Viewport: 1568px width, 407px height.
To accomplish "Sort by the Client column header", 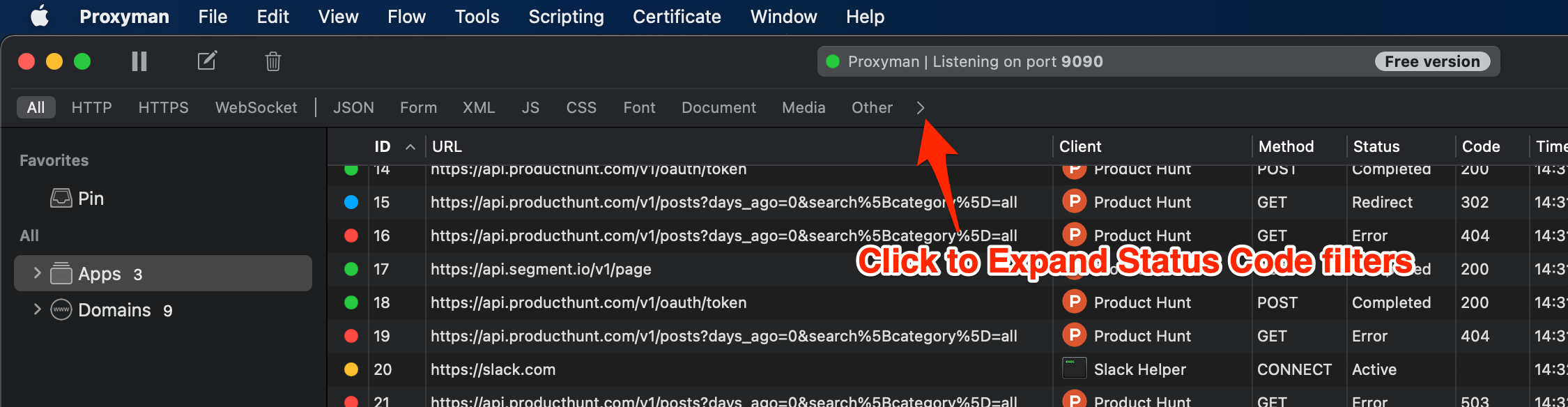I will pyautogui.click(x=1080, y=146).
